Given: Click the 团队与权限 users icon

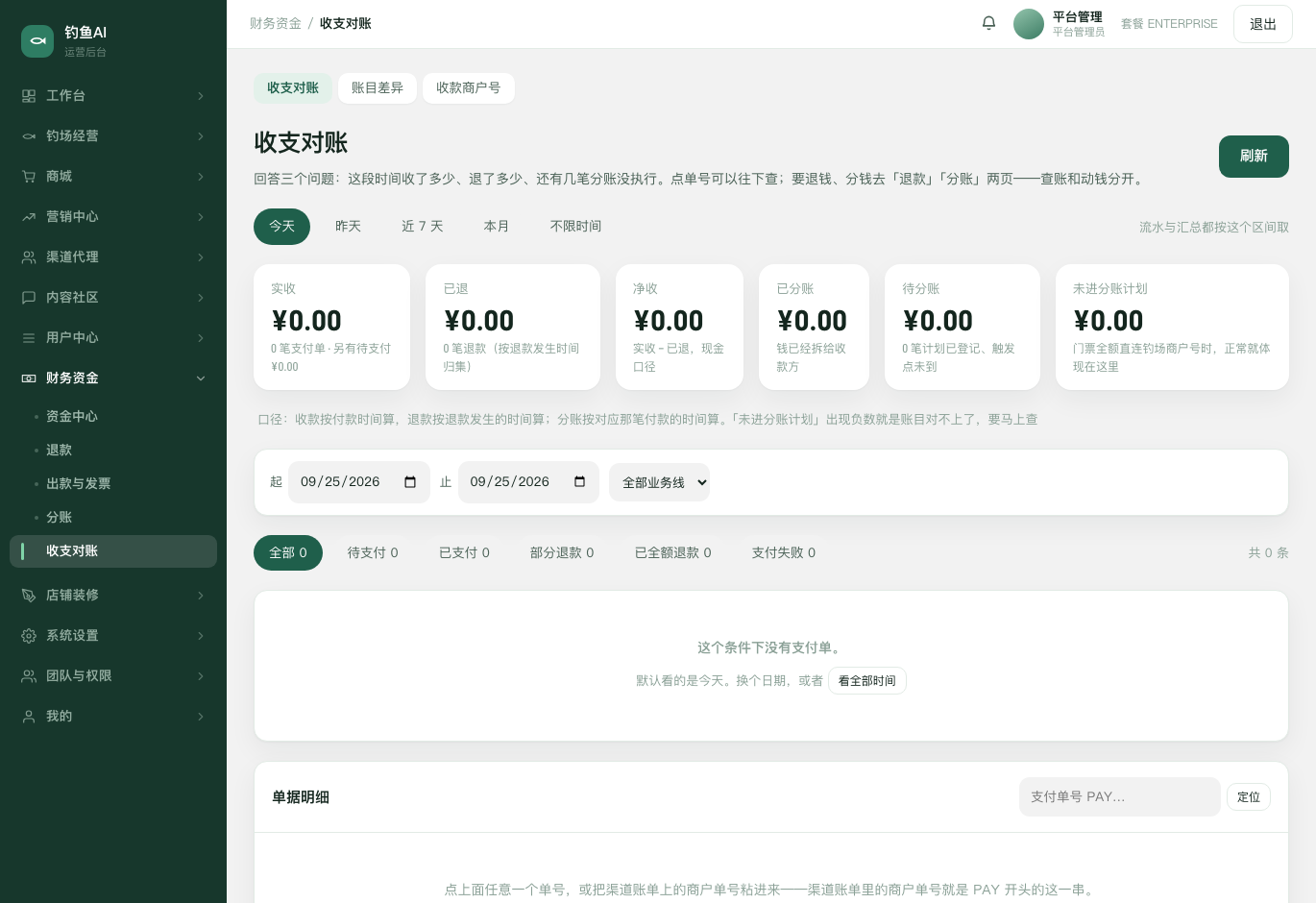Looking at the screenshot, I should [29, 676].
